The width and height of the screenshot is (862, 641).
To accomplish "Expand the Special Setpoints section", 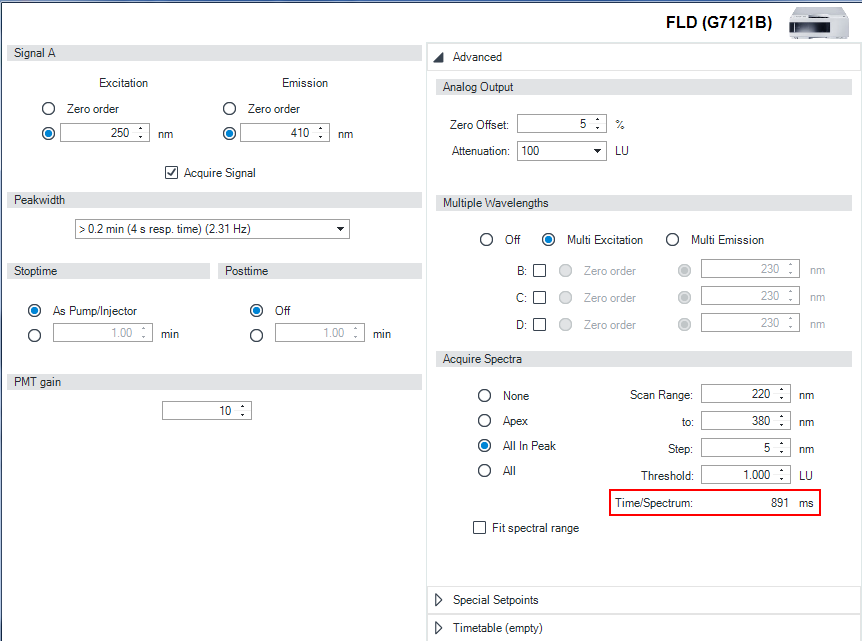I will 438,600.
